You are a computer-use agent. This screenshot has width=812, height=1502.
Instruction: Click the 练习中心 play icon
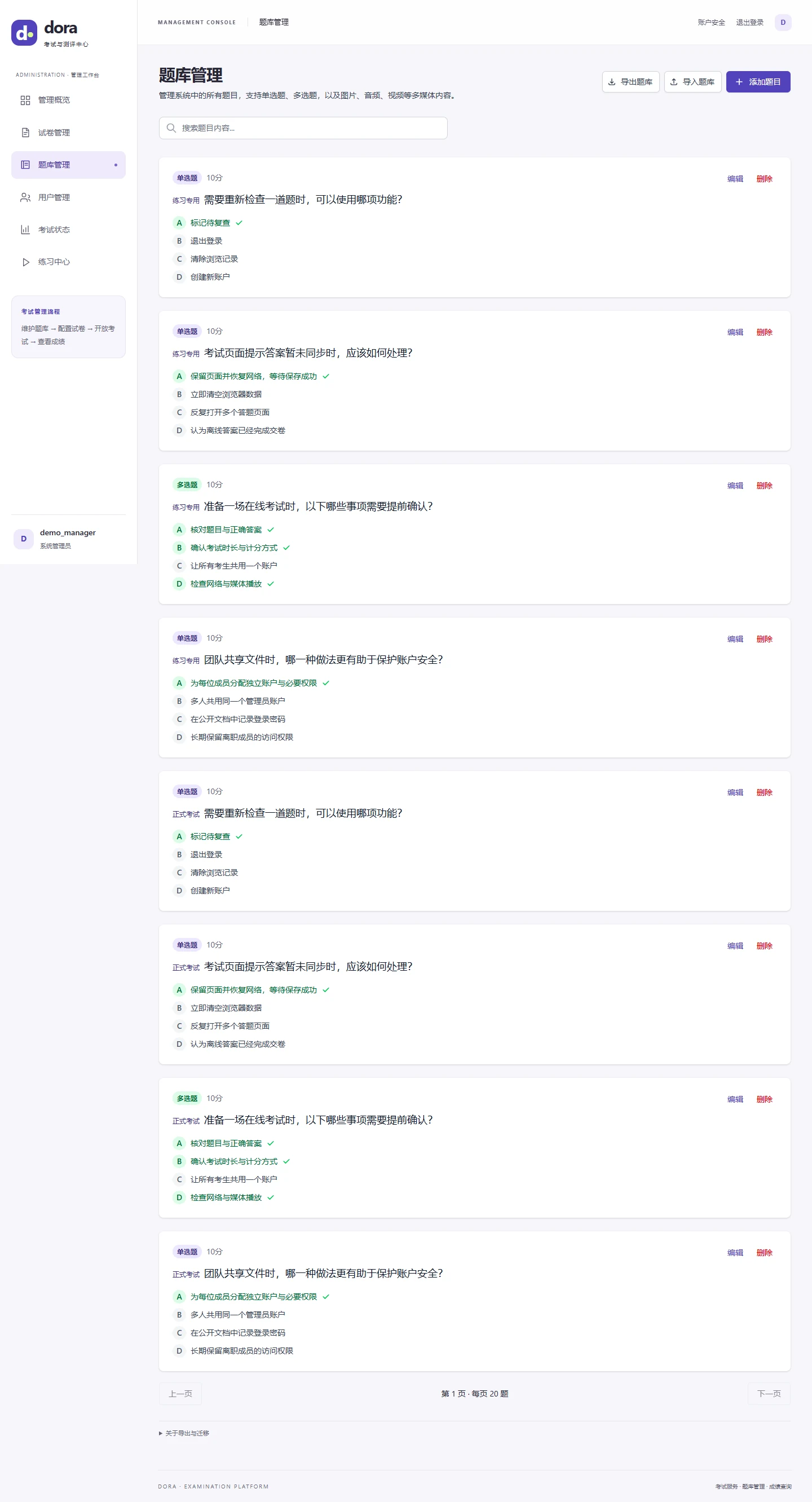[25, 262]
